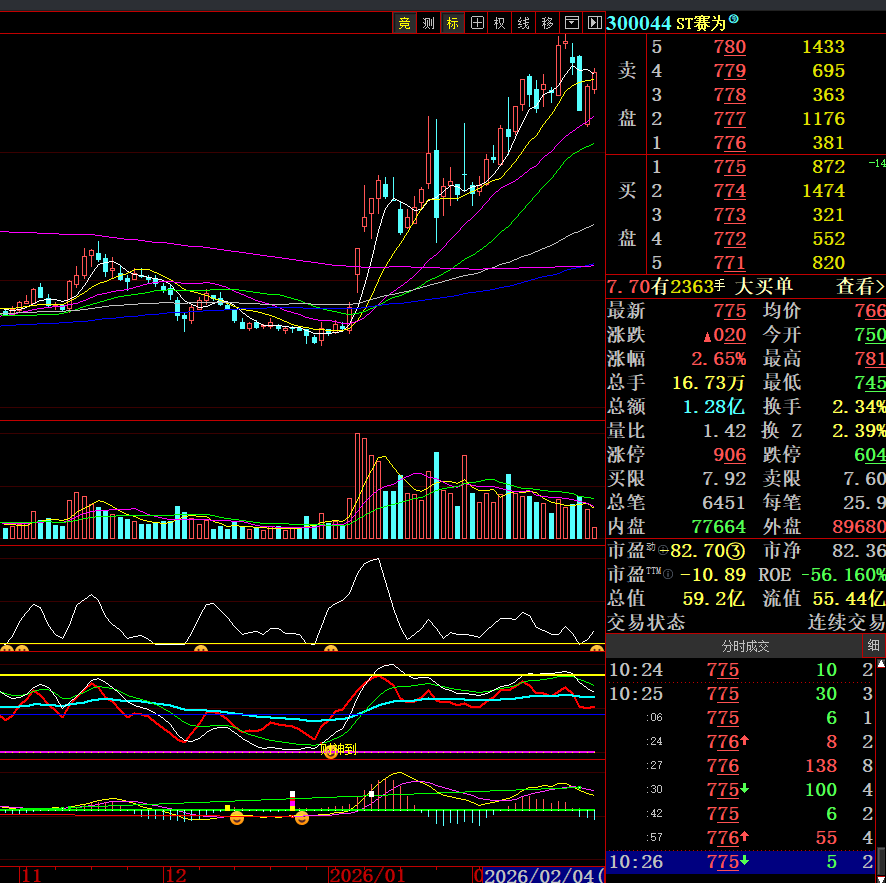Click the info icon beside 市盈TTM
Viewport: 886px width, 883px height.
click(668, 575)
